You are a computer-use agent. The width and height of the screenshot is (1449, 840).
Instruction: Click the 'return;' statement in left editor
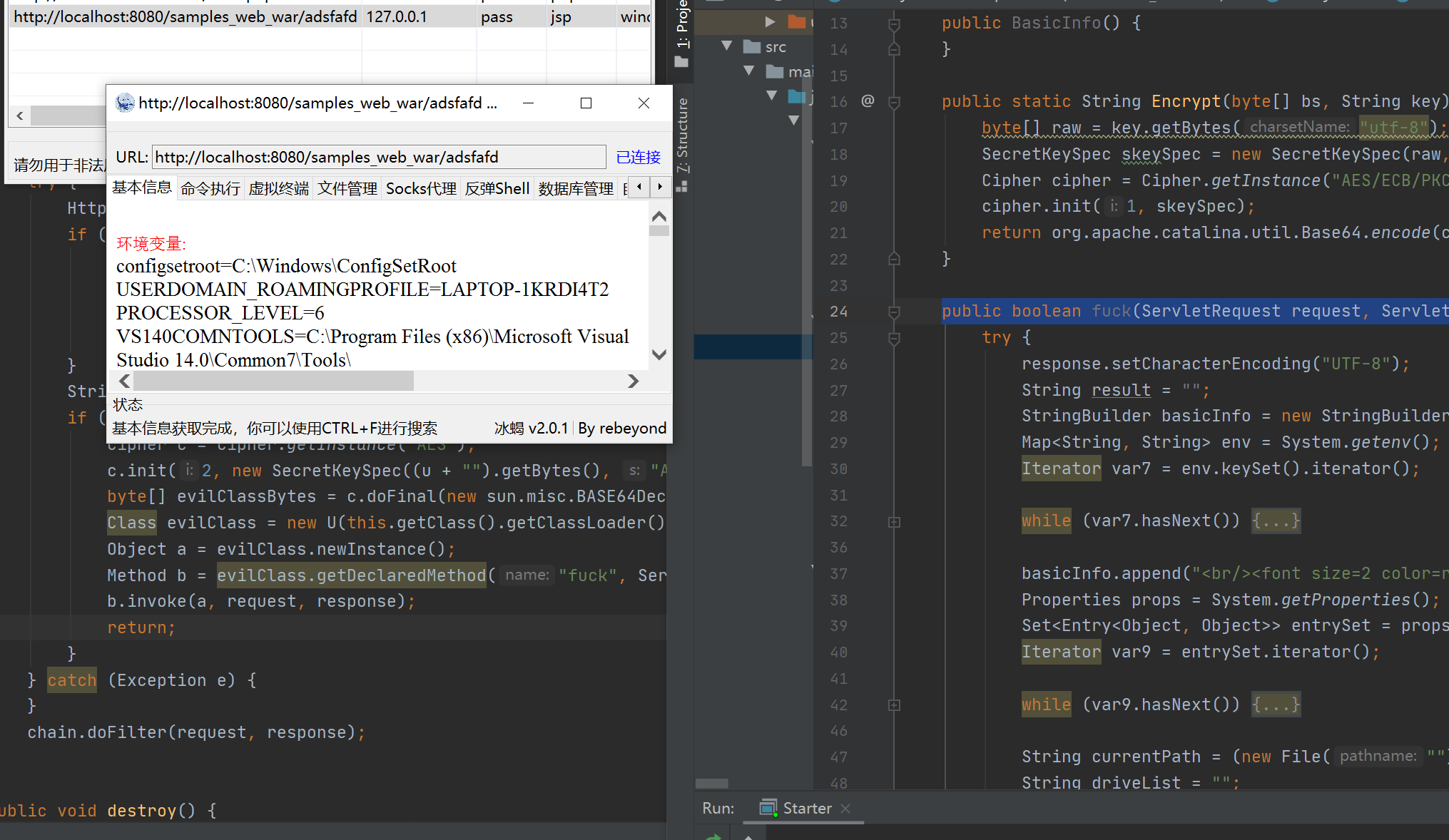point(141,628)
